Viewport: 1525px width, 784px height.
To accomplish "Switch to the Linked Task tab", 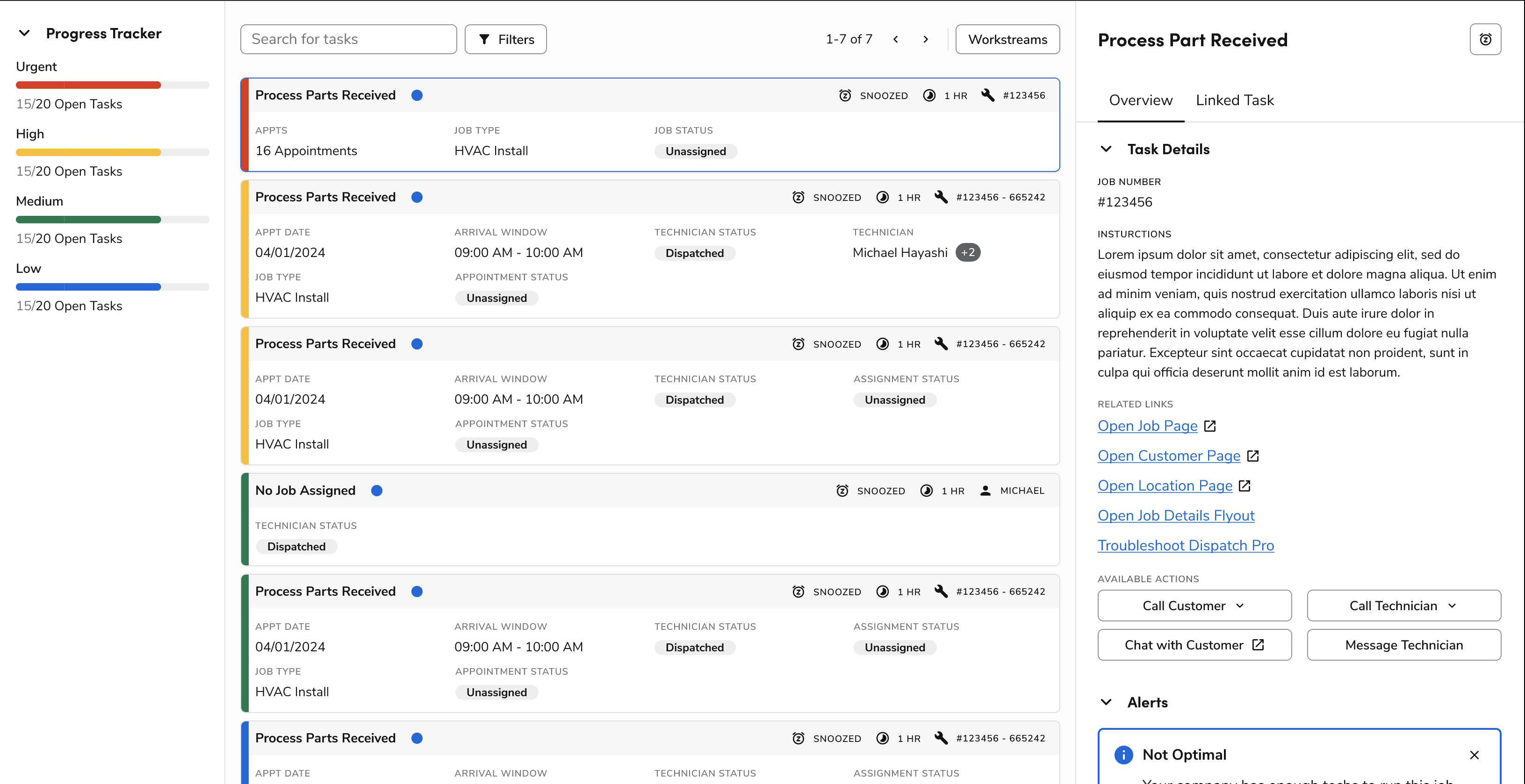I will pos(1234,100).
